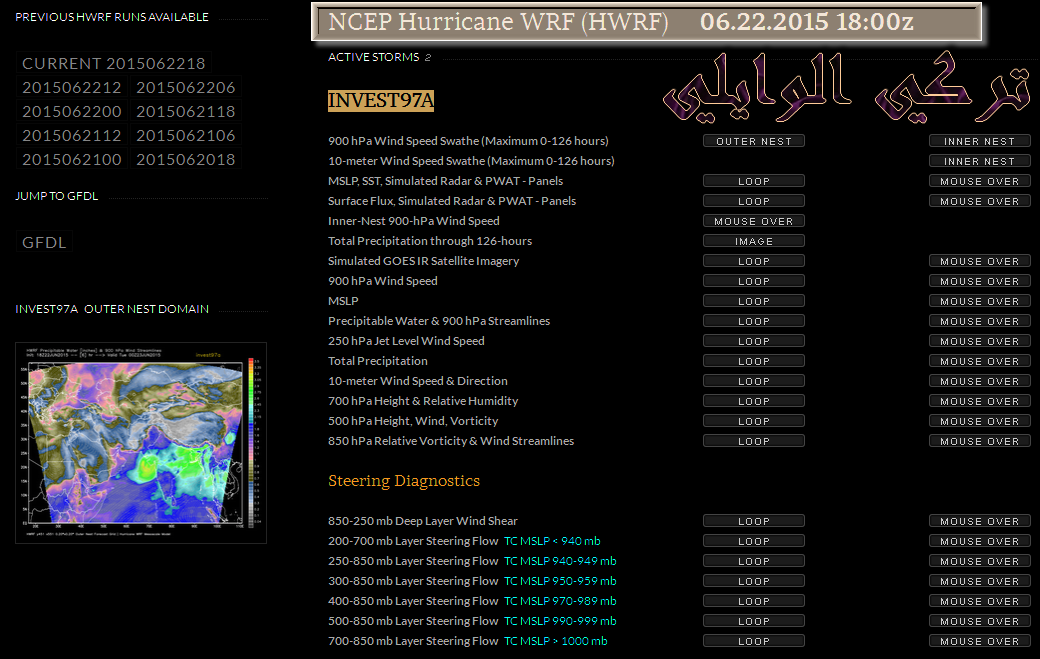The image size is (1040, 659).
Task: Open MOUSE OVER for MSLP, SST, Radar panels
Action: click(x=980, y=181)
